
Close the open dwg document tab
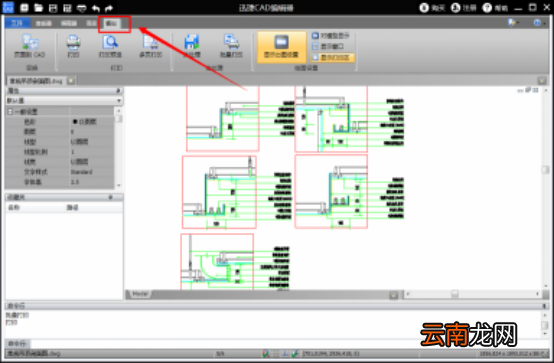(x=71, y=81)
